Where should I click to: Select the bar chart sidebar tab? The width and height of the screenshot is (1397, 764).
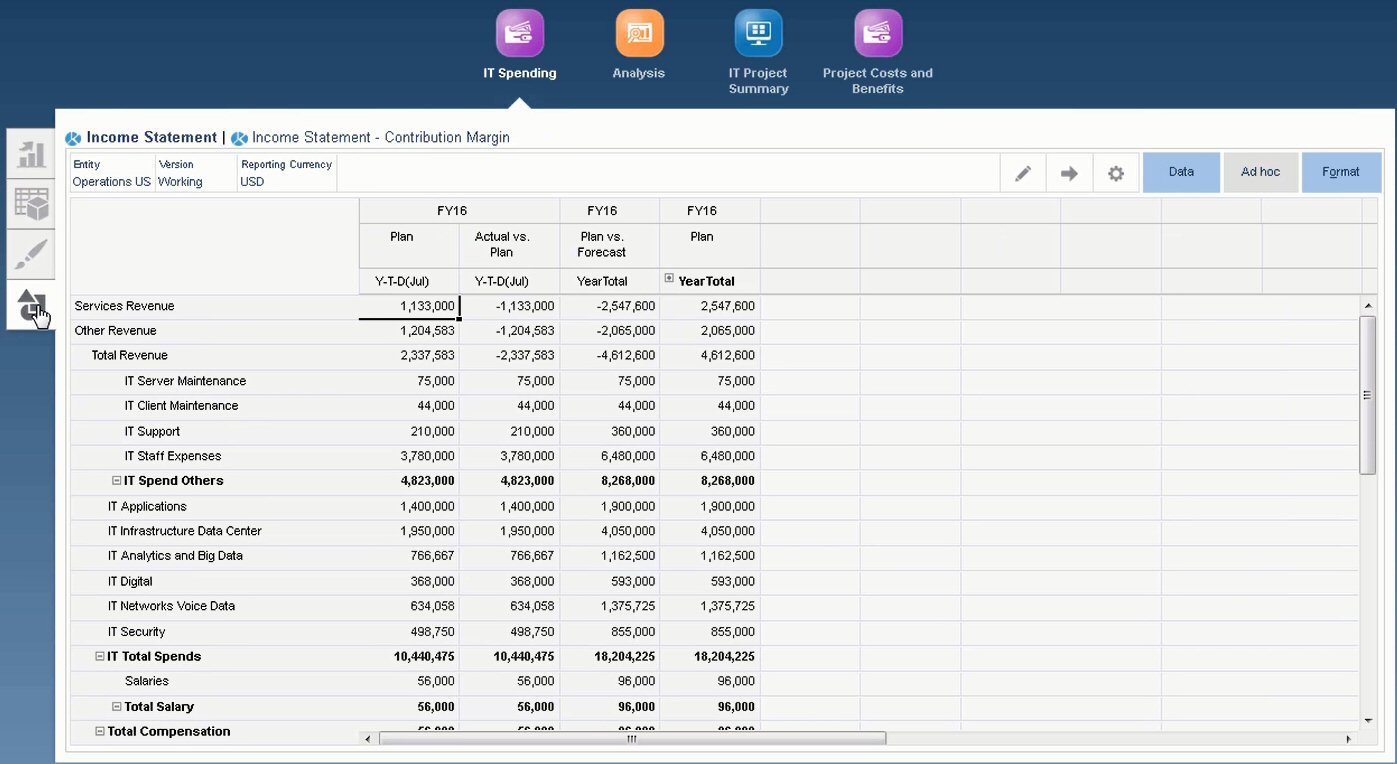[31, 154]
